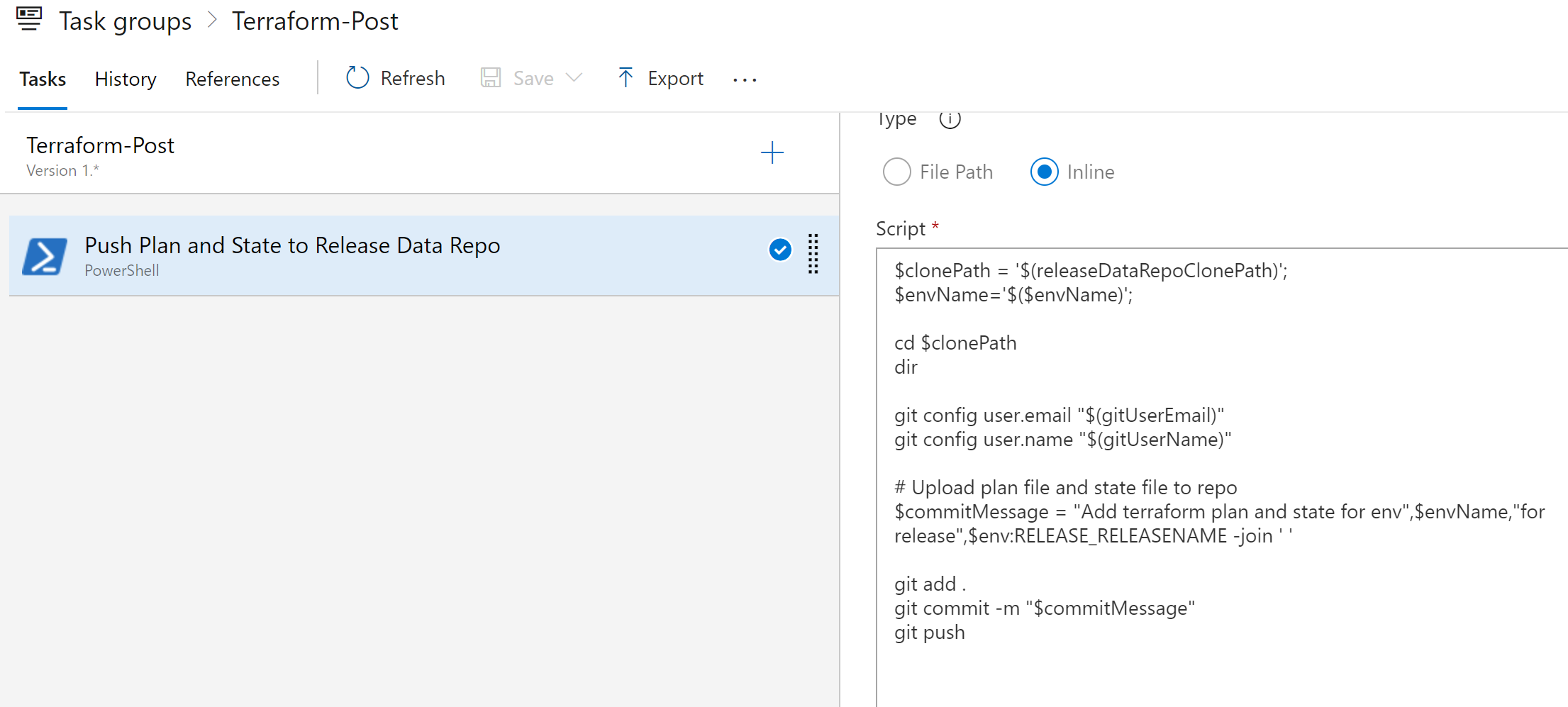
Task: Click the Terraform-Post breadcrumb title
Action: pos(315,21)
